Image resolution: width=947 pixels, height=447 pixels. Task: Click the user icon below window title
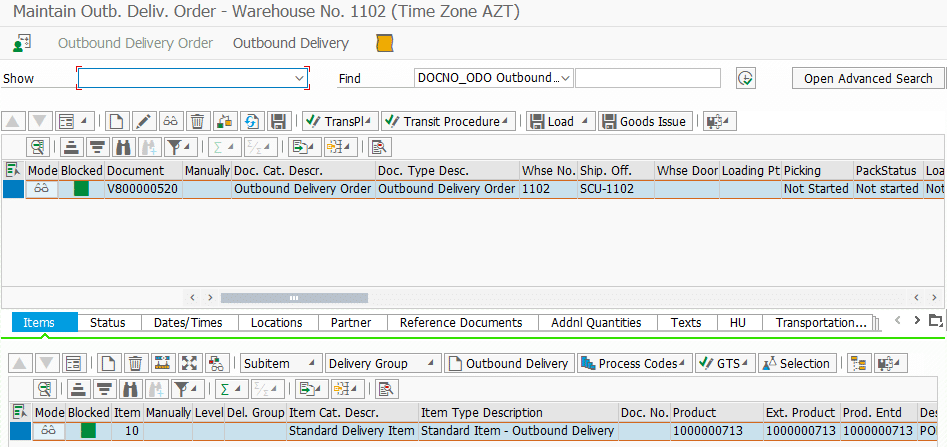[x=22, y=43]
